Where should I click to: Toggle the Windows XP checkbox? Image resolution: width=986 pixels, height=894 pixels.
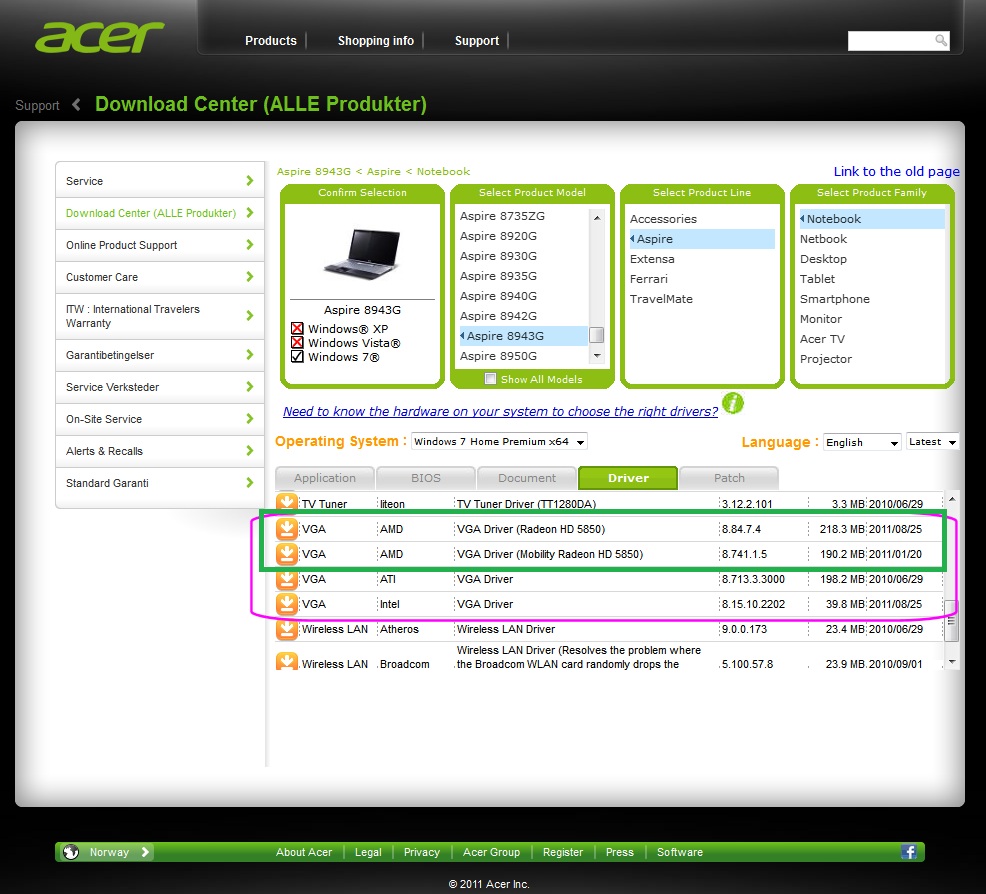pos(297,328)
